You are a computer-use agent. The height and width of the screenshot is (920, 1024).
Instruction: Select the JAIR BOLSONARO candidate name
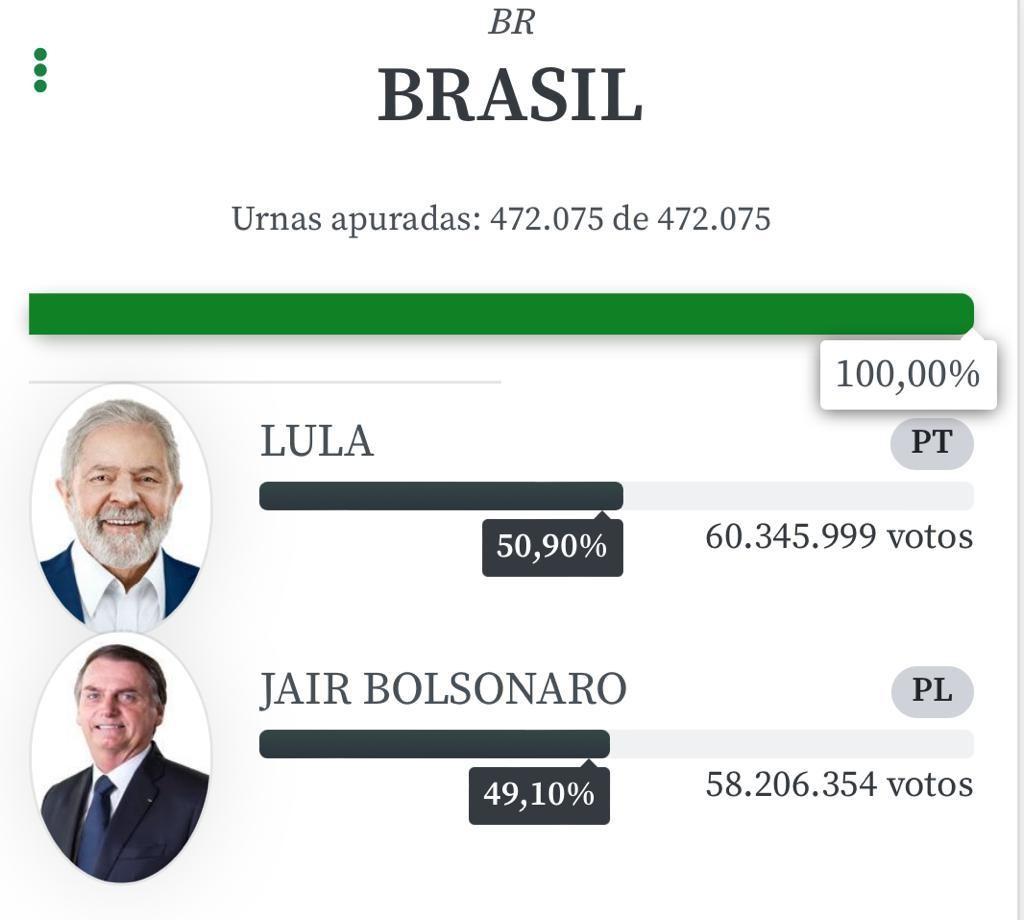tap(443, 690)
